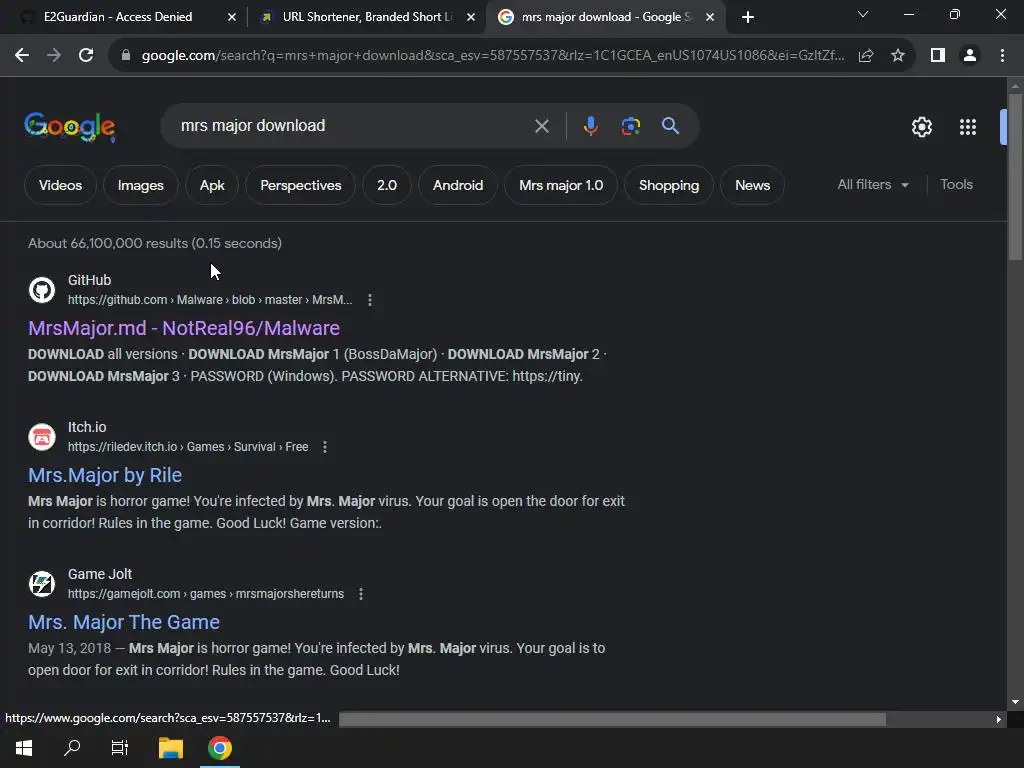The image size is (1024, 768).
Task: Select the Android filter chip
Action: tap(458, 185)
